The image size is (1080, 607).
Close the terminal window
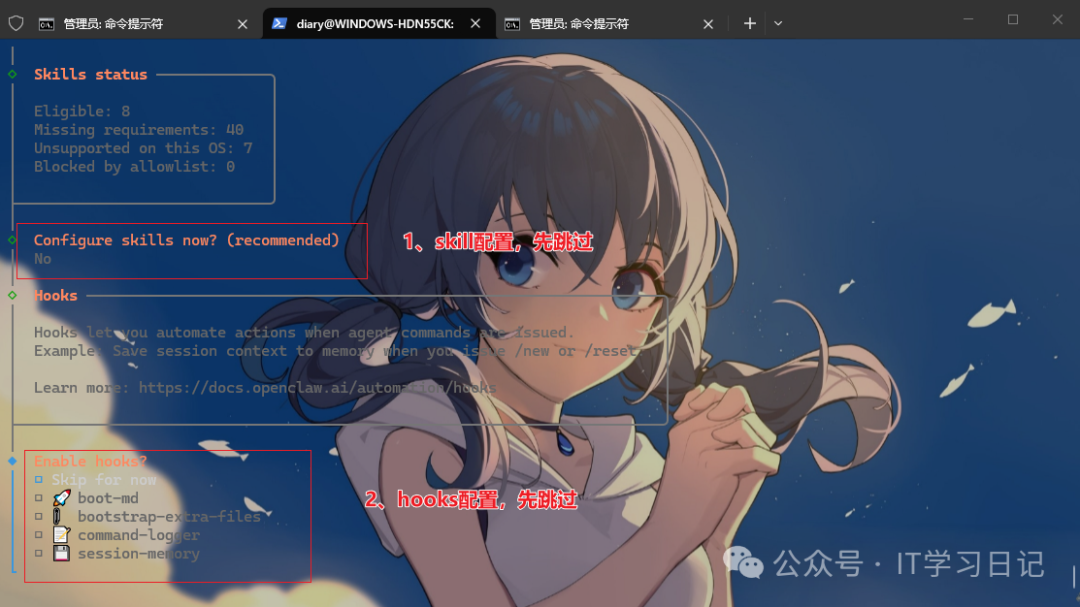1057,19
